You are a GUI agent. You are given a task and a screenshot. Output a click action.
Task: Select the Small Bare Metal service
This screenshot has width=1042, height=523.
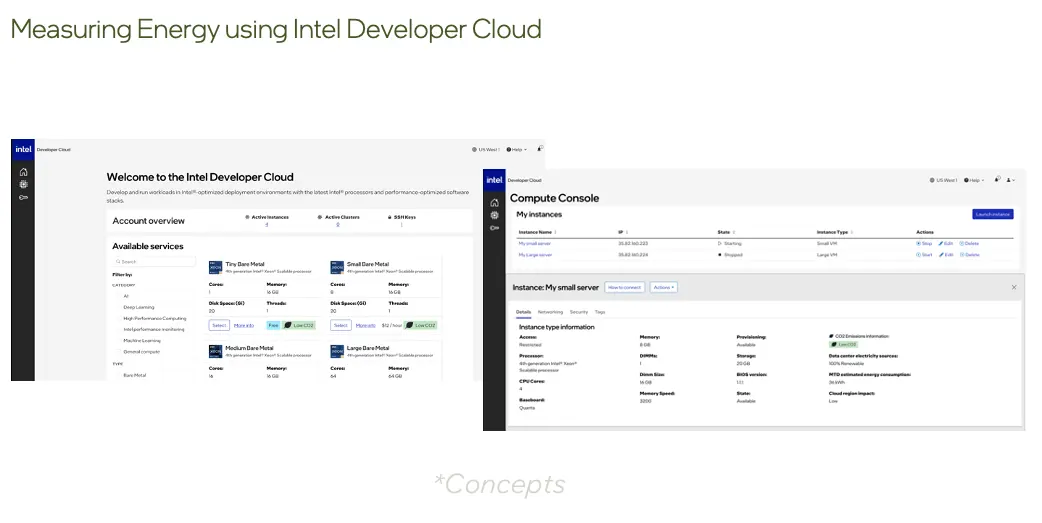pyautogui.click(x=341, y=325)
